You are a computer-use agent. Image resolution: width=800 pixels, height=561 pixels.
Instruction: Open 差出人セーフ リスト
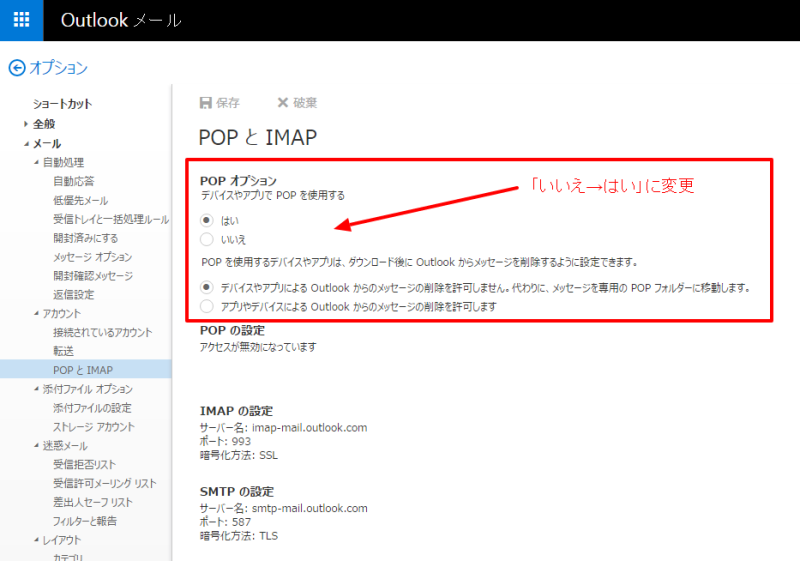click(x=93, y=502)
